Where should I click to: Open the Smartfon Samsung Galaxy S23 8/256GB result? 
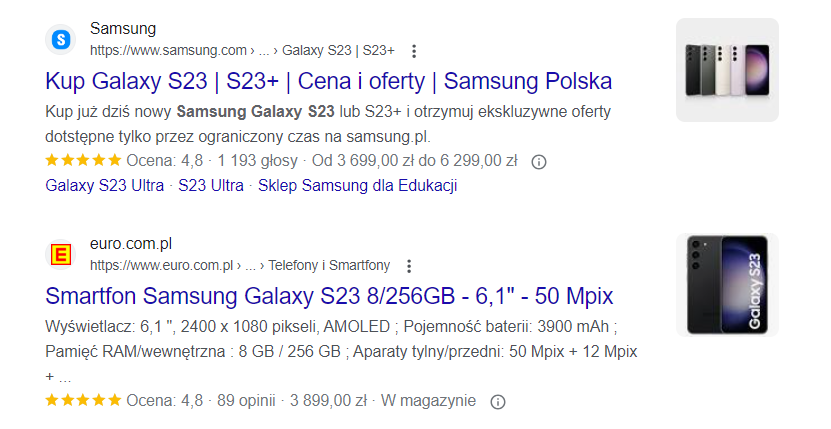point(329,296)
